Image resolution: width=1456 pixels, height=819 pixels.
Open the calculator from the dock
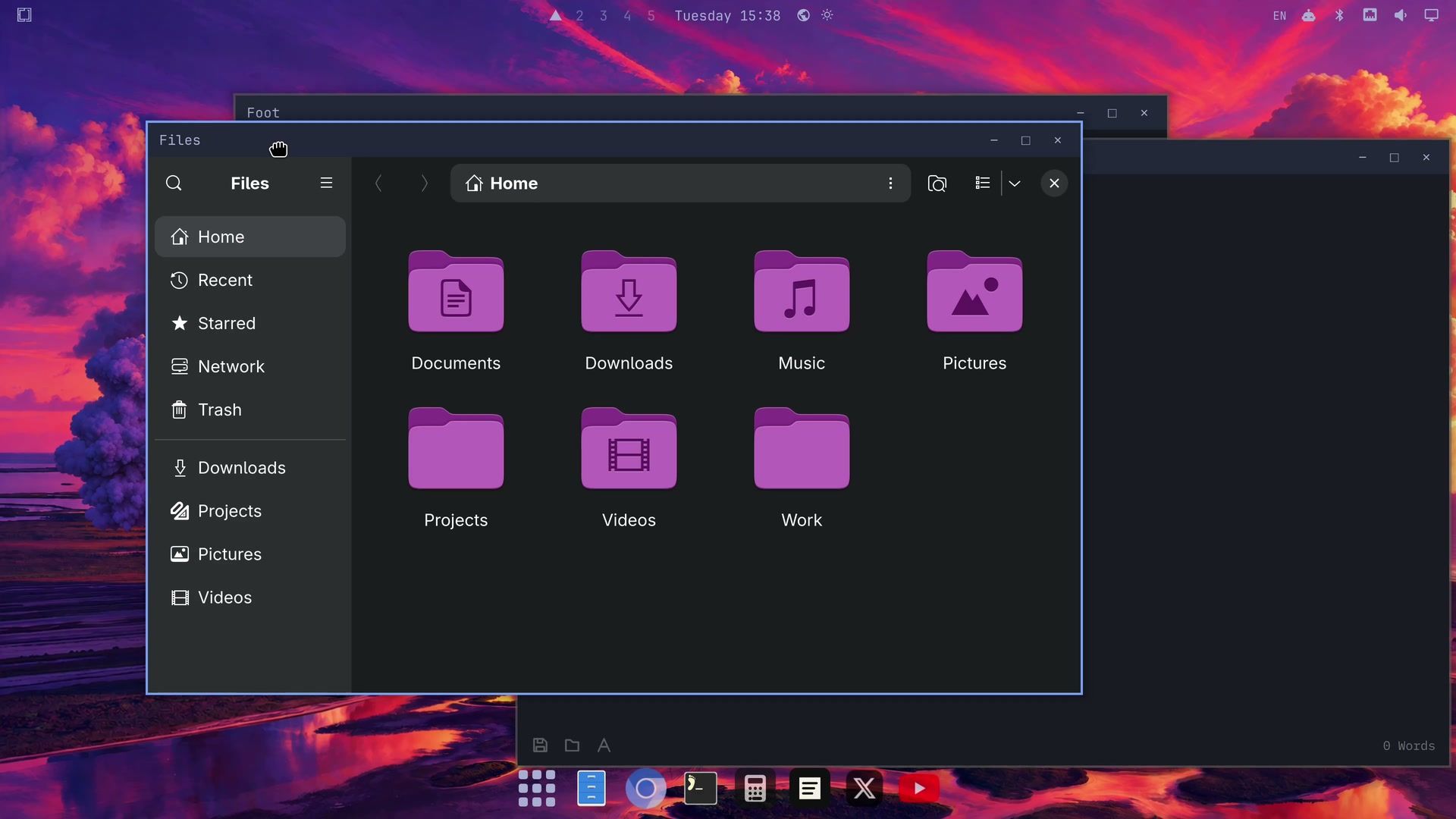click(x=755, y=789)
